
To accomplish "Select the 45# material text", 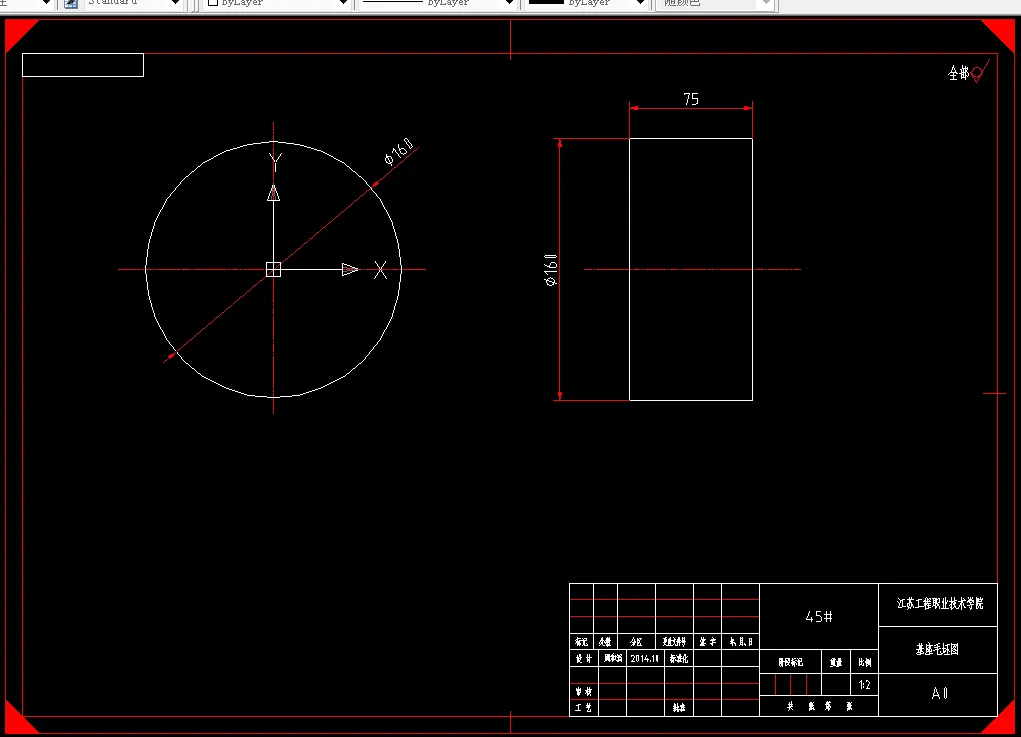I will (818, 617).
